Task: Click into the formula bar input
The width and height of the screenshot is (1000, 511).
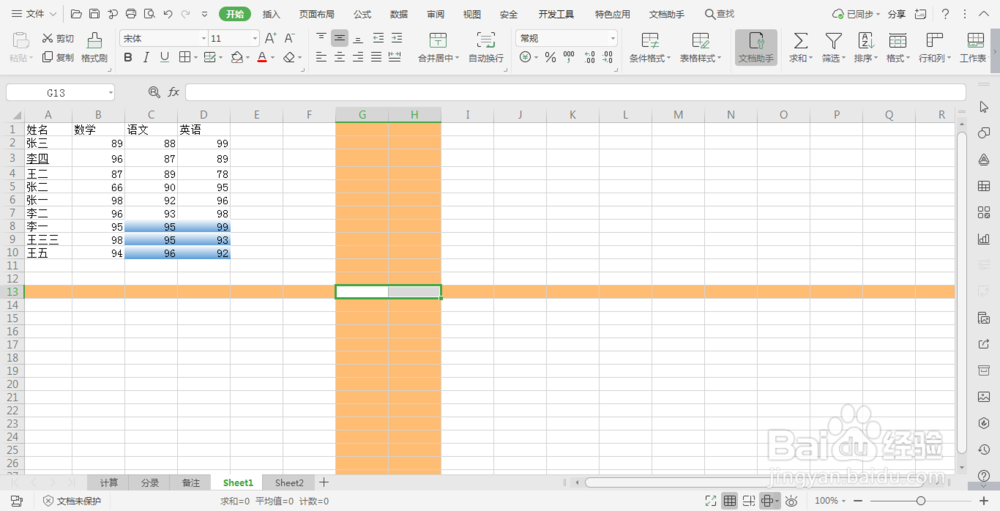Action: (x=575, y=93)
